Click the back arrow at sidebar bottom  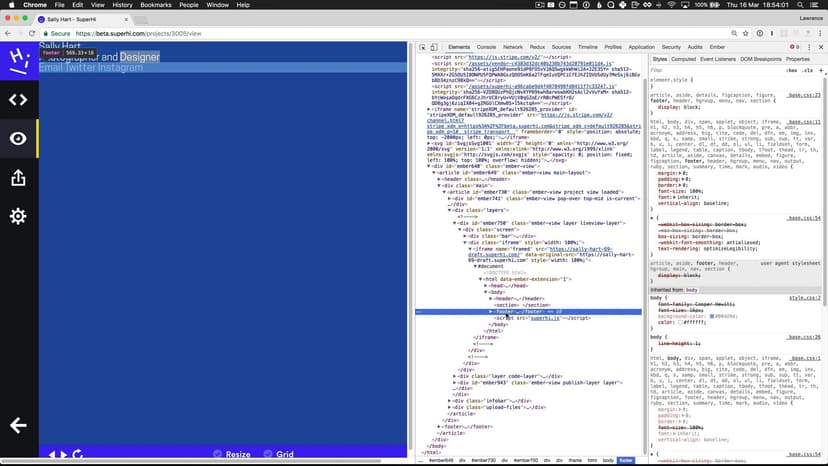(x=18, y=425)
